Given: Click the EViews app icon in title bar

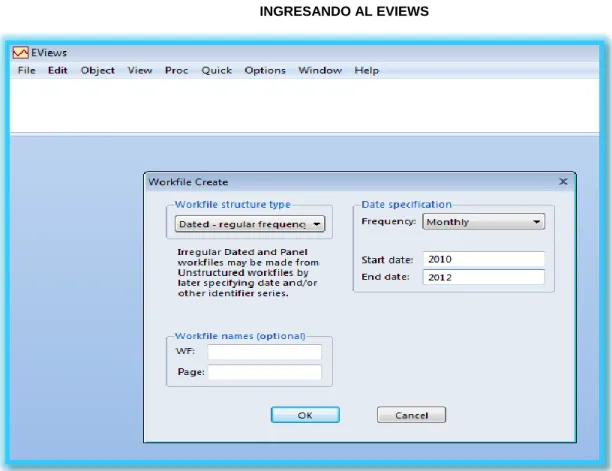Looking at the screenshot, I should click(x=20, y=53).
